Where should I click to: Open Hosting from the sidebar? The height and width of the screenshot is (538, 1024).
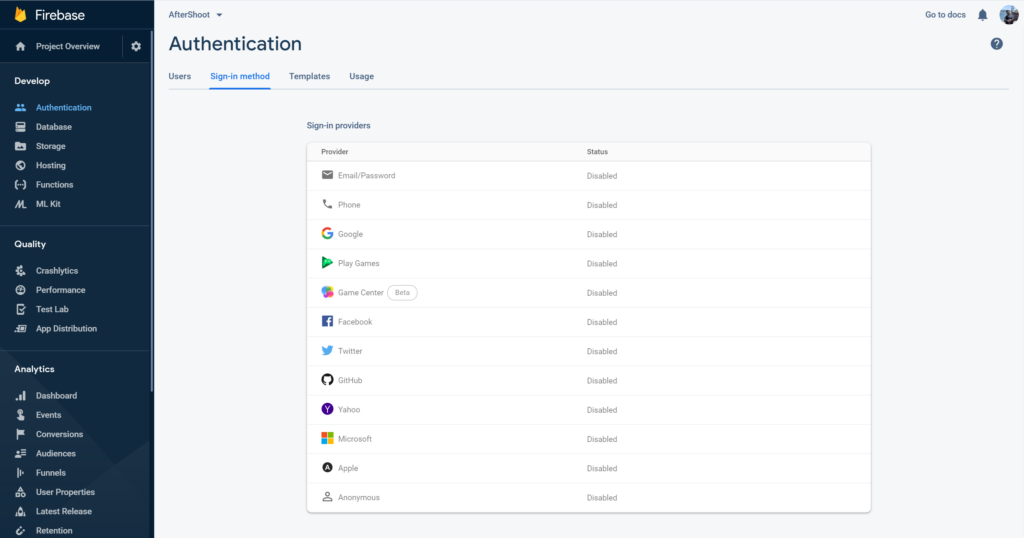point(50,165)
